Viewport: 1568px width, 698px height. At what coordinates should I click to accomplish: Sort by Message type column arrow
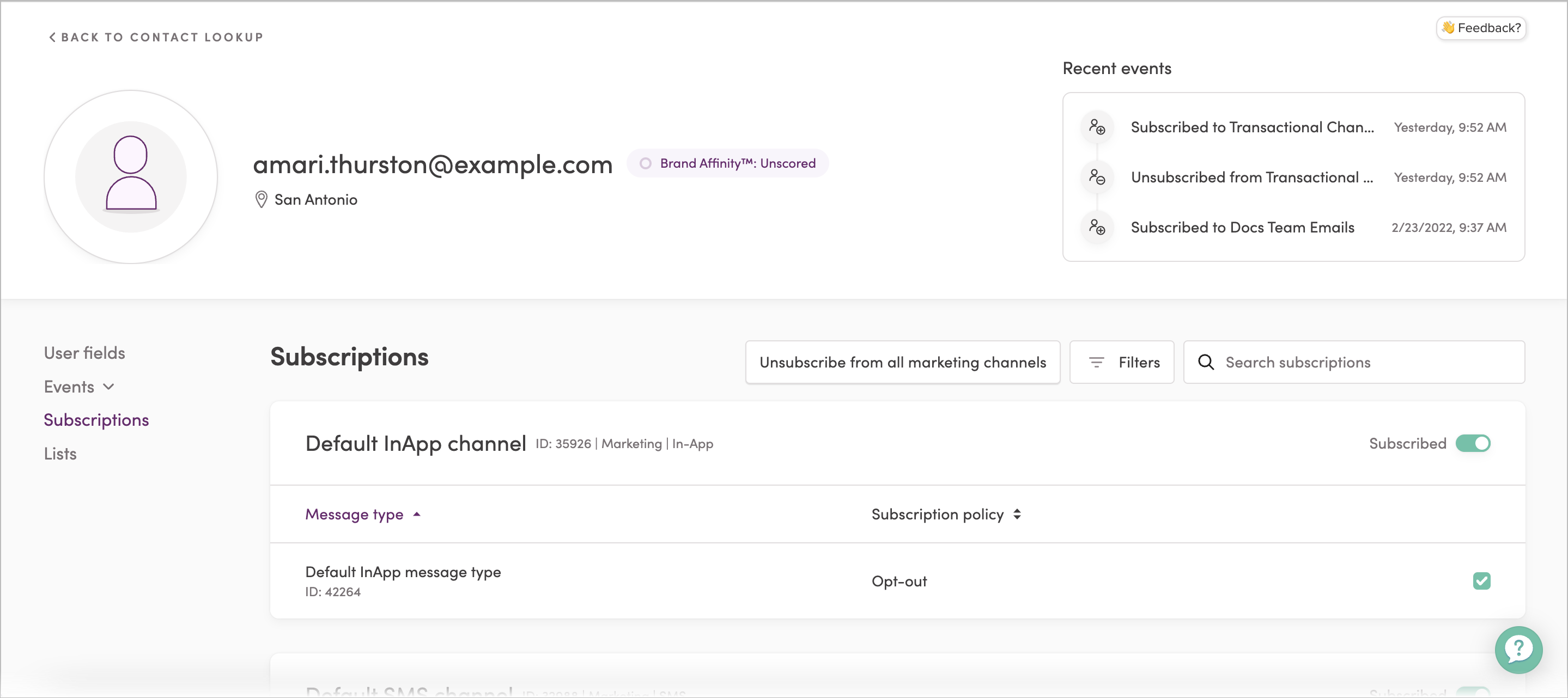[x=417, y=514]
